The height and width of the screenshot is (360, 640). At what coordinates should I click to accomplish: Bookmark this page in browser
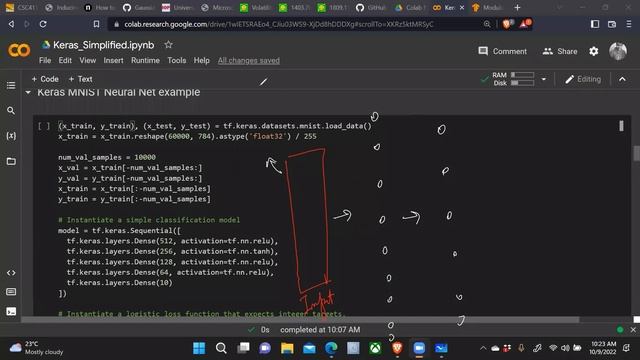click(x=96, y=24)
